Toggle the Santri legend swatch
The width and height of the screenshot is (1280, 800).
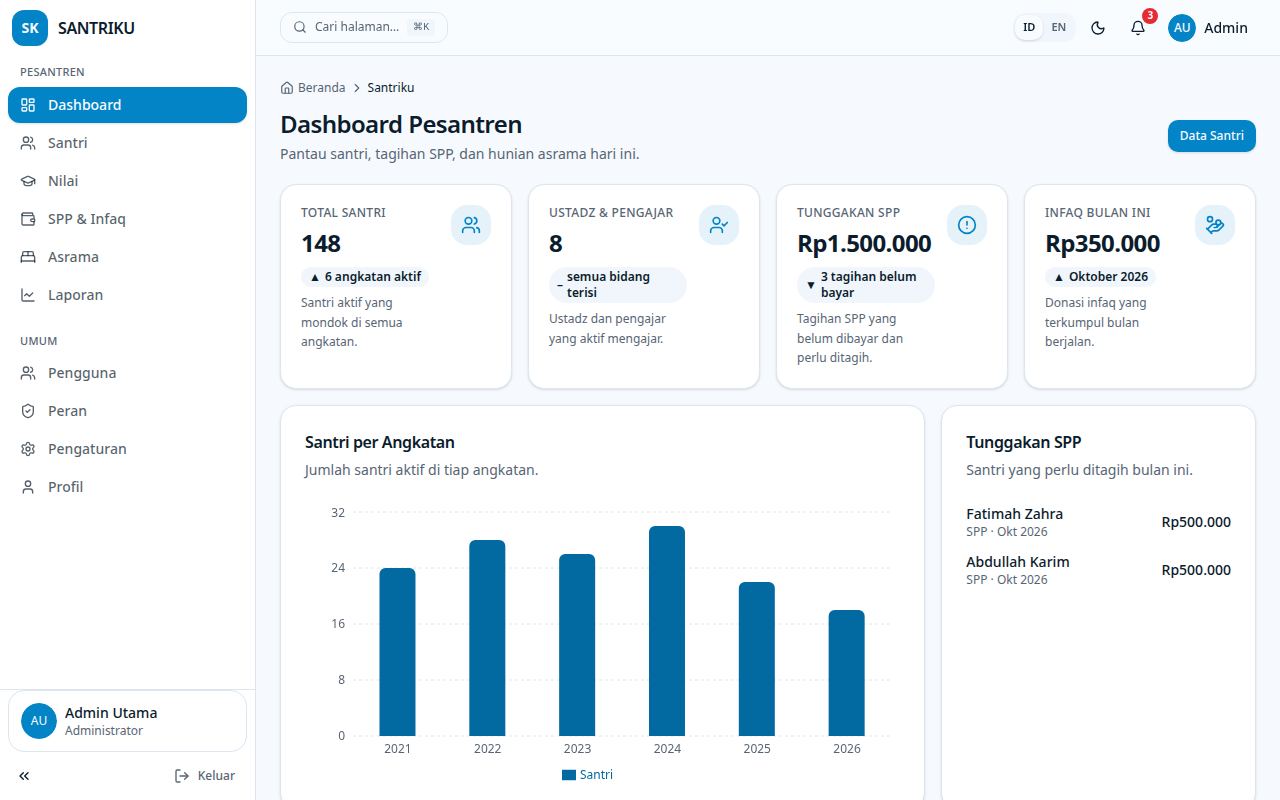click(x=569, y=775)
